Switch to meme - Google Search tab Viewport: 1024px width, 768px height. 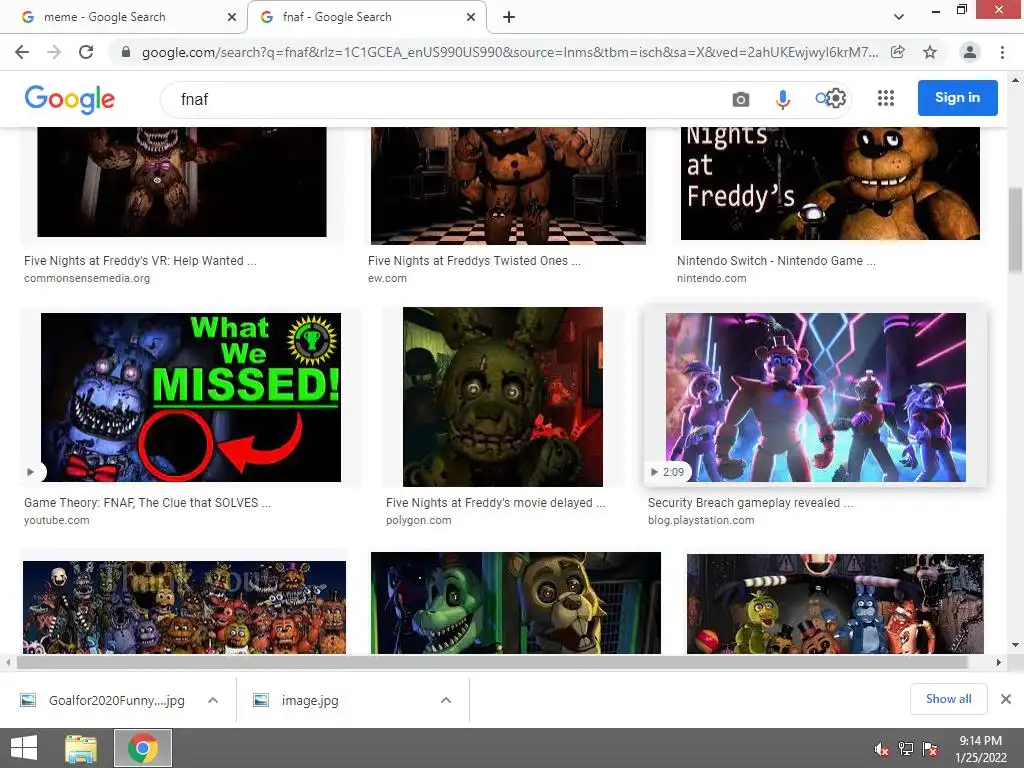tap(124, 17)
